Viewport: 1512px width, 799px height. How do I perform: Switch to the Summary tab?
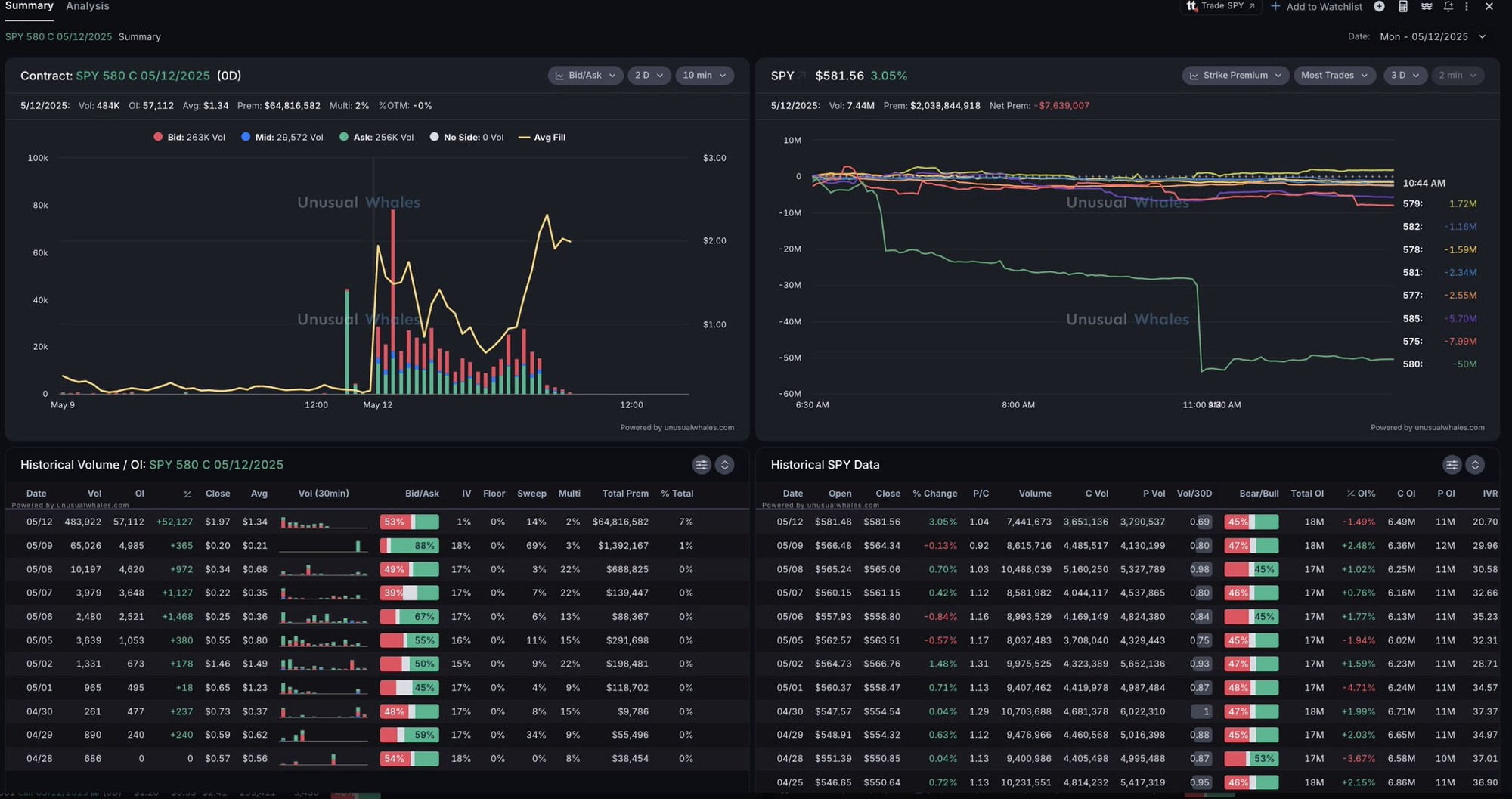point(29,6)
